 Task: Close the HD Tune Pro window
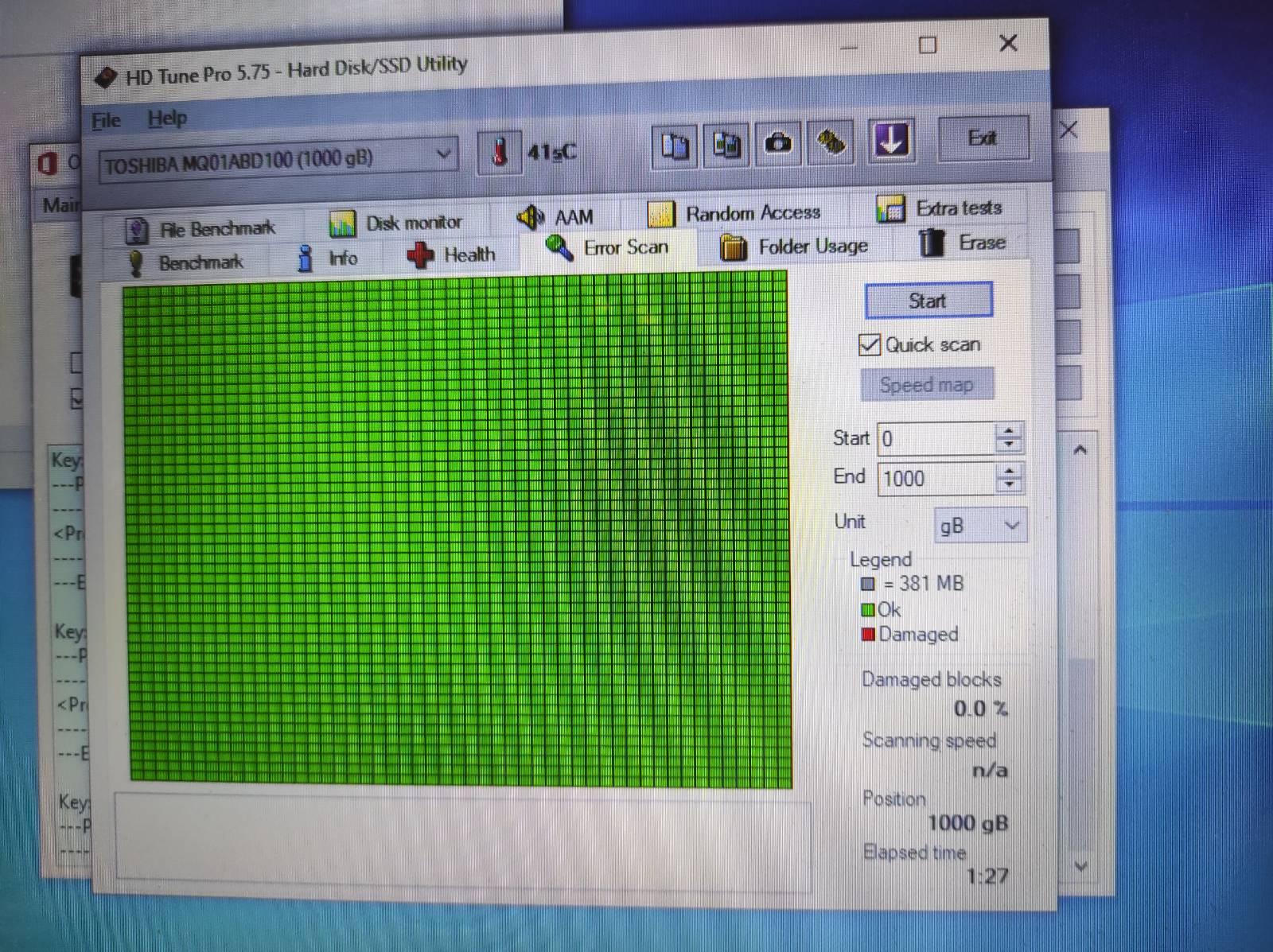point(1008,43)
